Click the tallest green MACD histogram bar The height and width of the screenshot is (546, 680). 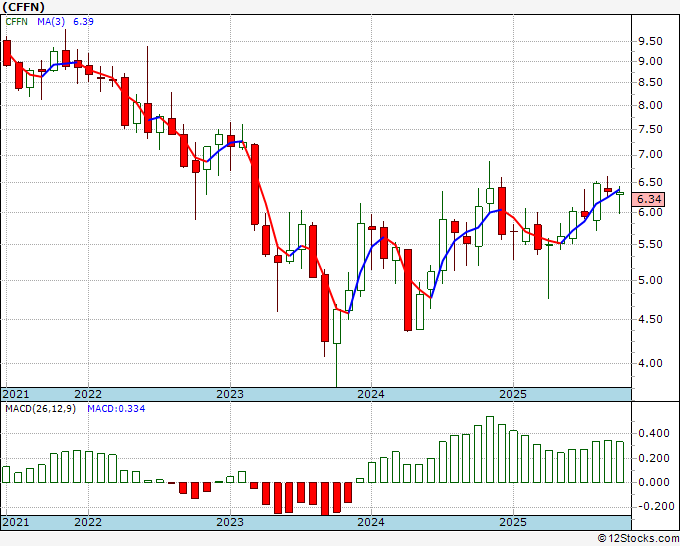(490, 449)
